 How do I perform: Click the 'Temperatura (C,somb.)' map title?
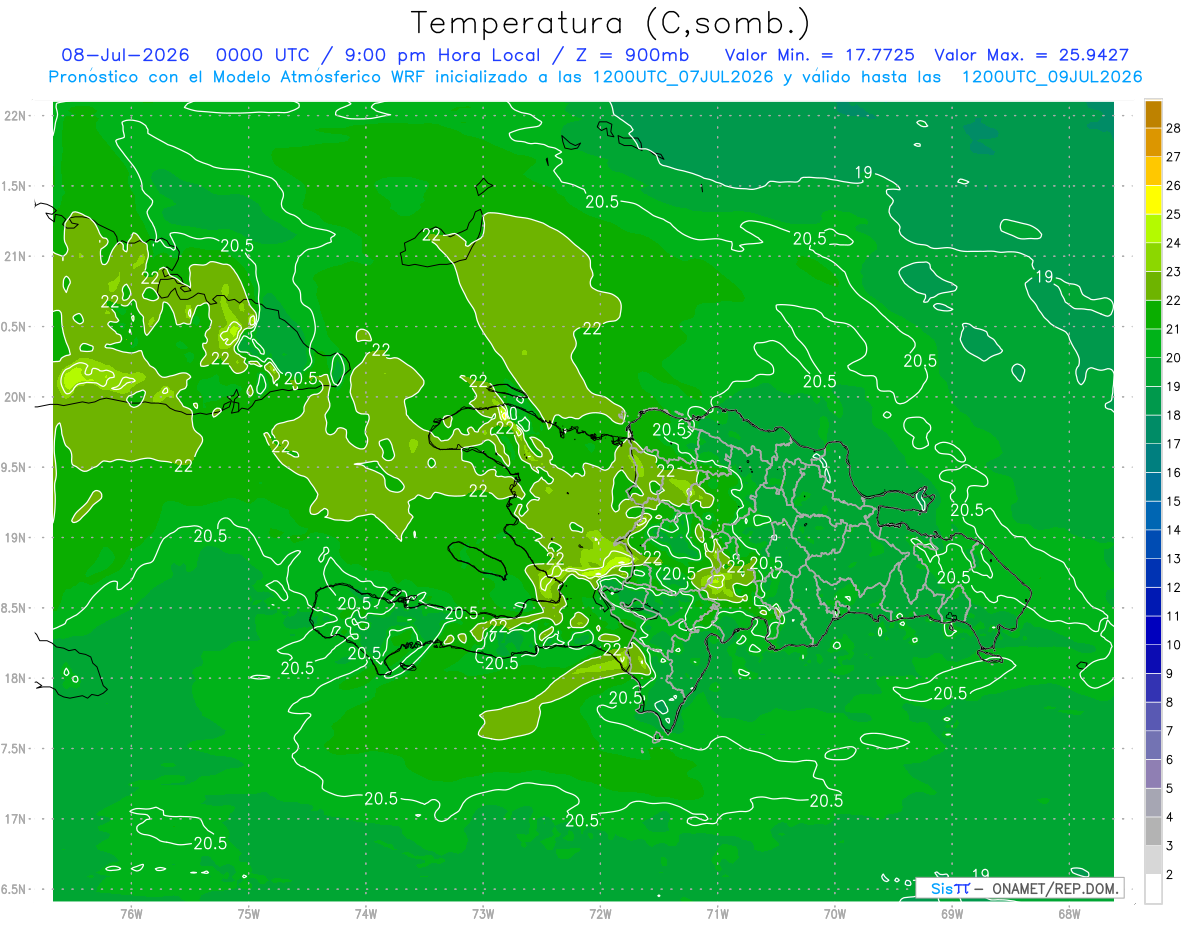pyautogui.click(x=611, y=23)
